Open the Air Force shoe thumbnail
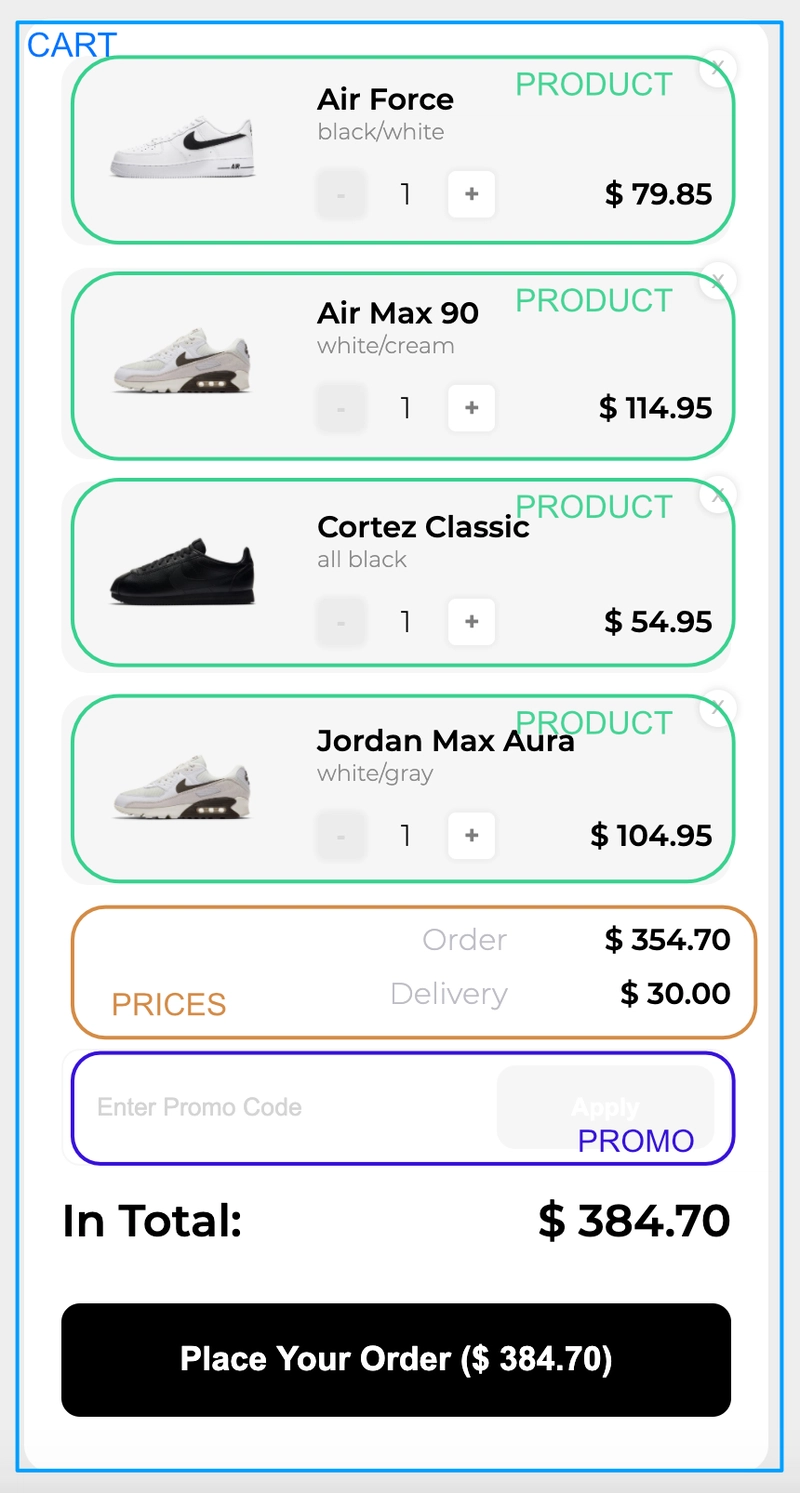This screenshot has height=1493, width=800. click(x=182, y=149)
